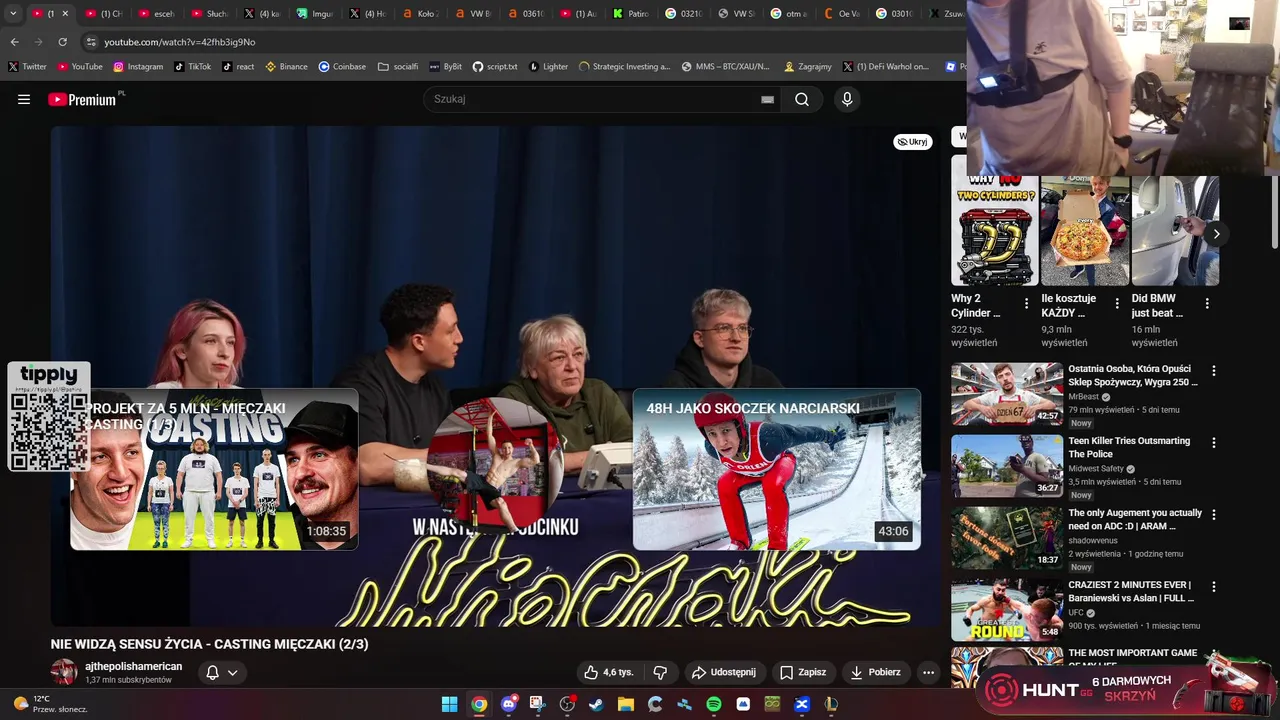The height and width of the screenshot is (720, 1280).
Task: Open the script.txt GitHub bookmark
Action: tap(495, 66)
